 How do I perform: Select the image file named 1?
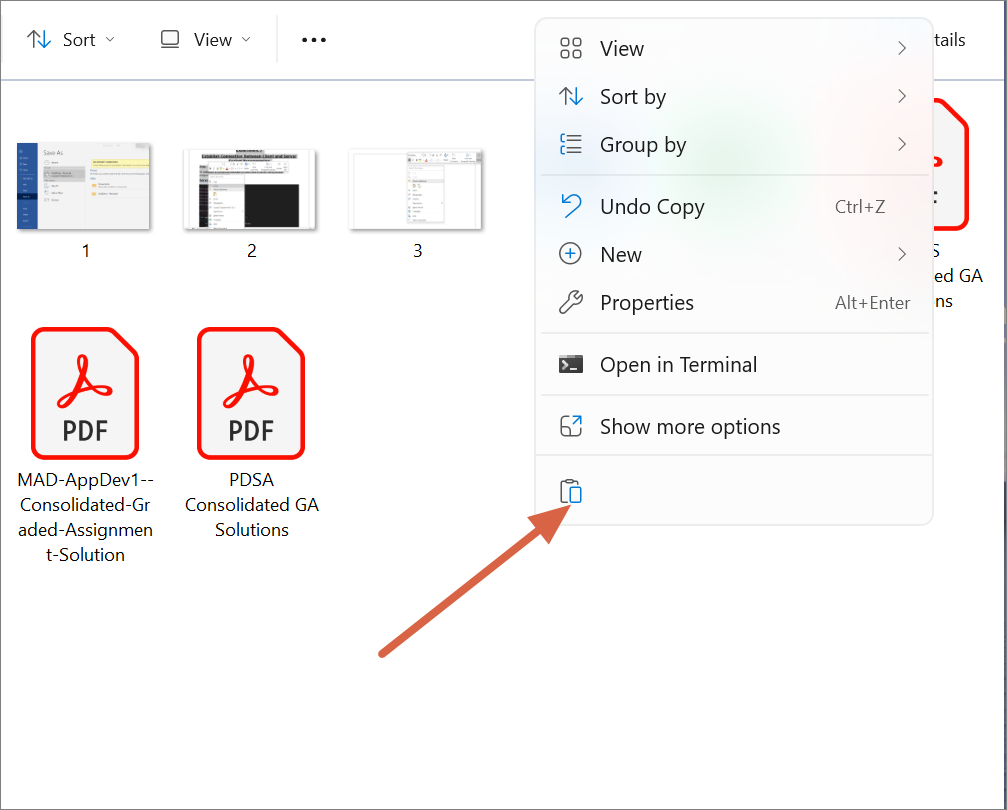pyautogui.click(x=85, y=186)
